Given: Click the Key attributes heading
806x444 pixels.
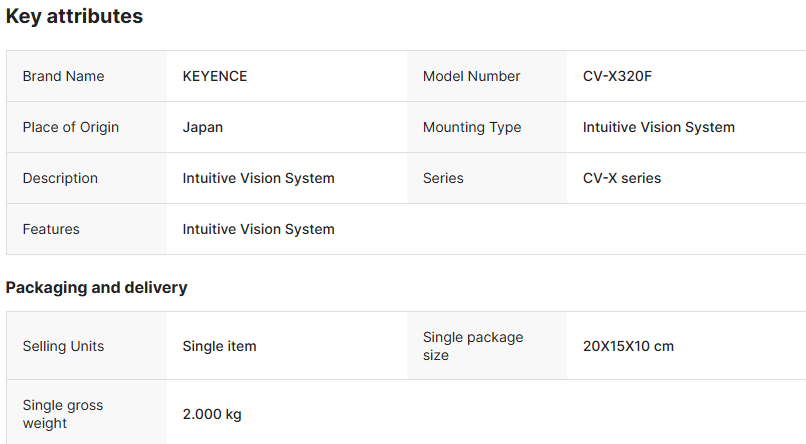Looking at the screenshot, I should click(x=74, y=17).
